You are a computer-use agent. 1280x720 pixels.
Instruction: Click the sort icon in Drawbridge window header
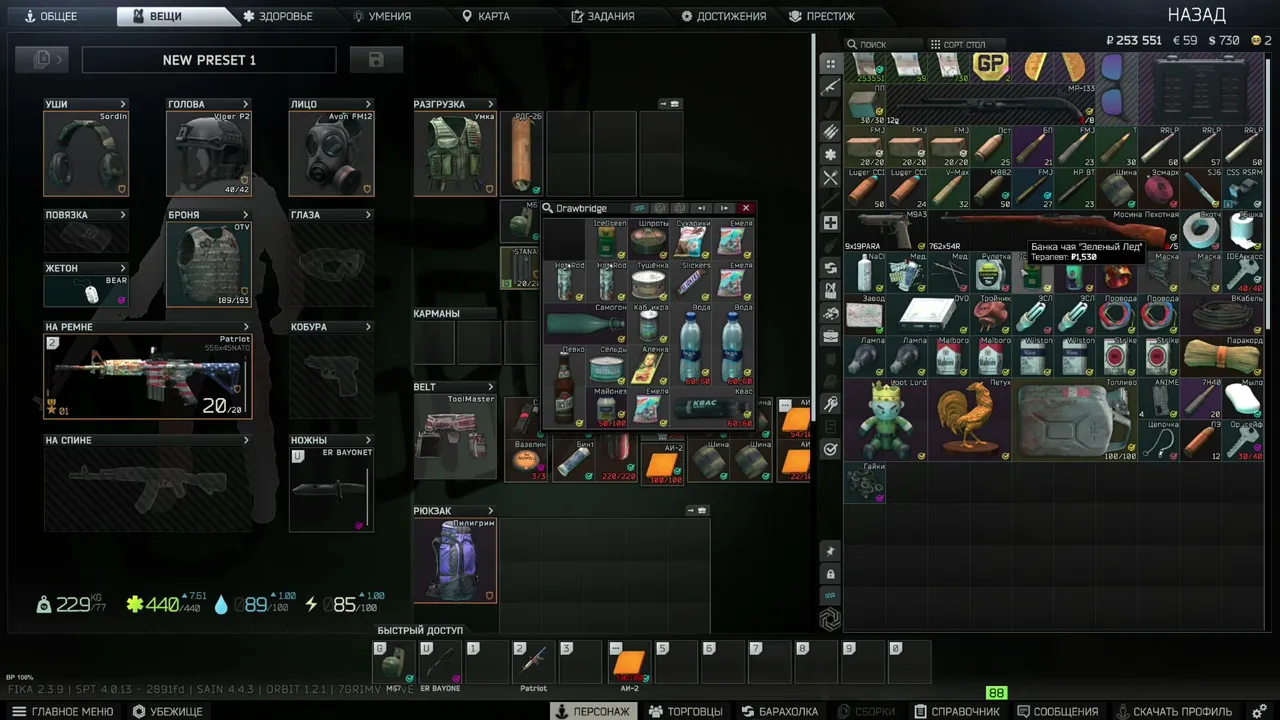pos(640,208)
